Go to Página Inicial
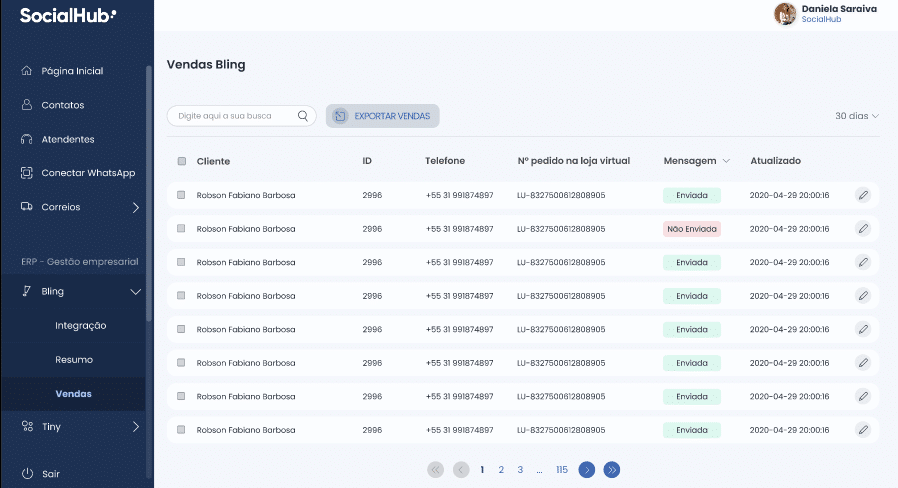This screenshot has width=898, height=488. 71,71
